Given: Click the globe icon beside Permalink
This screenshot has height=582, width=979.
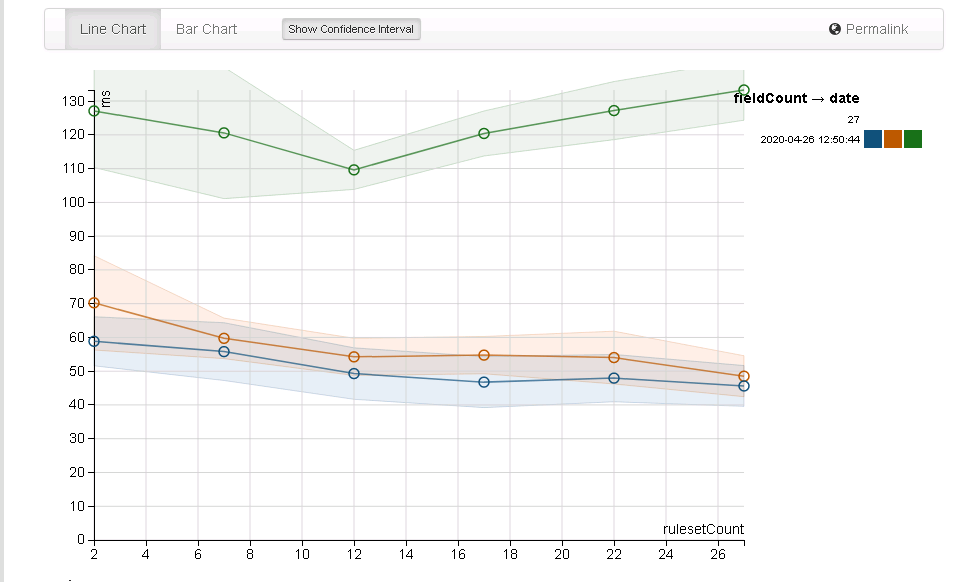Looking at the screenshot, I should click(832, 29).
